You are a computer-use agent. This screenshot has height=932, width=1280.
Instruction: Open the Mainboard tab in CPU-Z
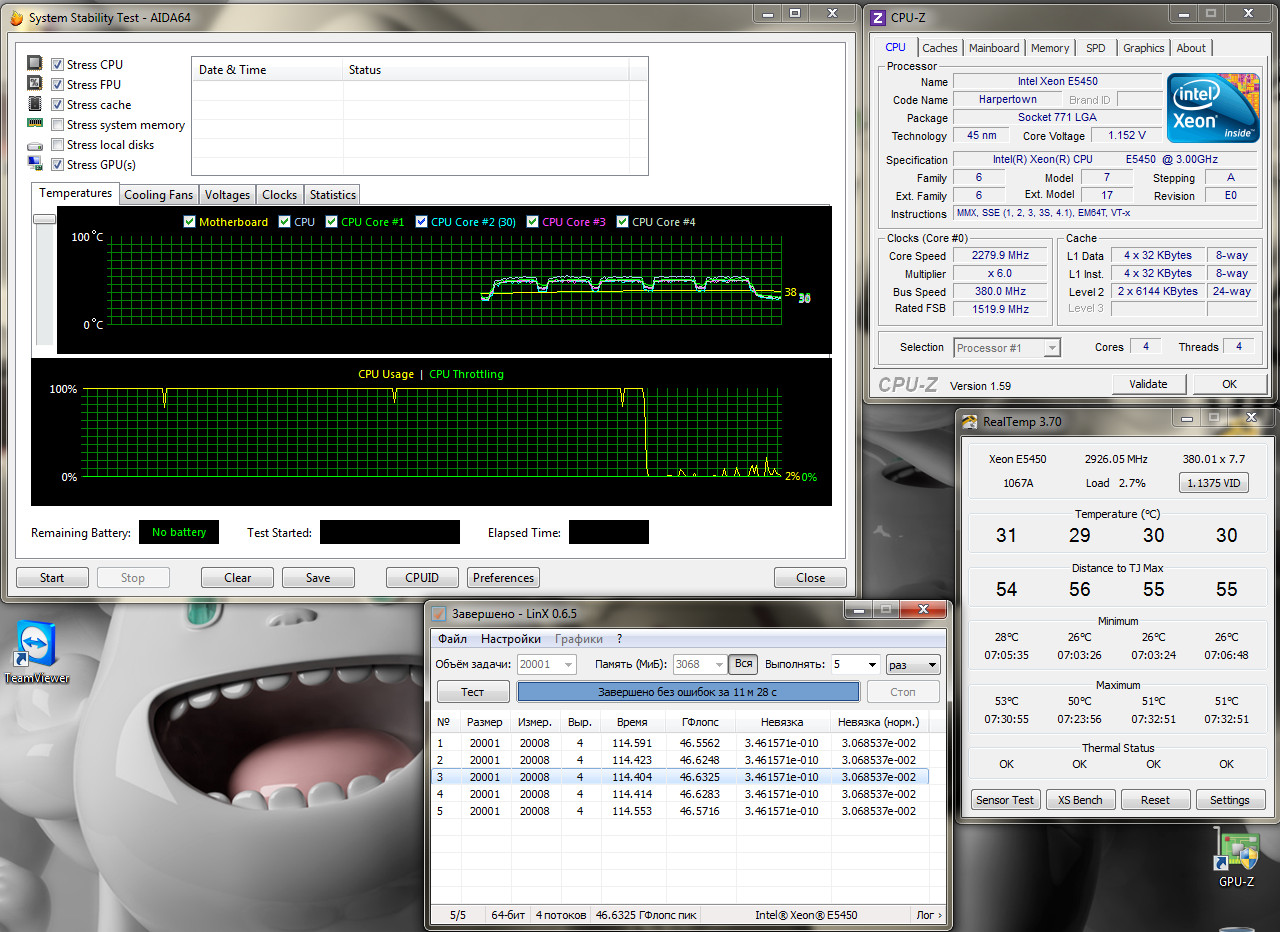994,48
